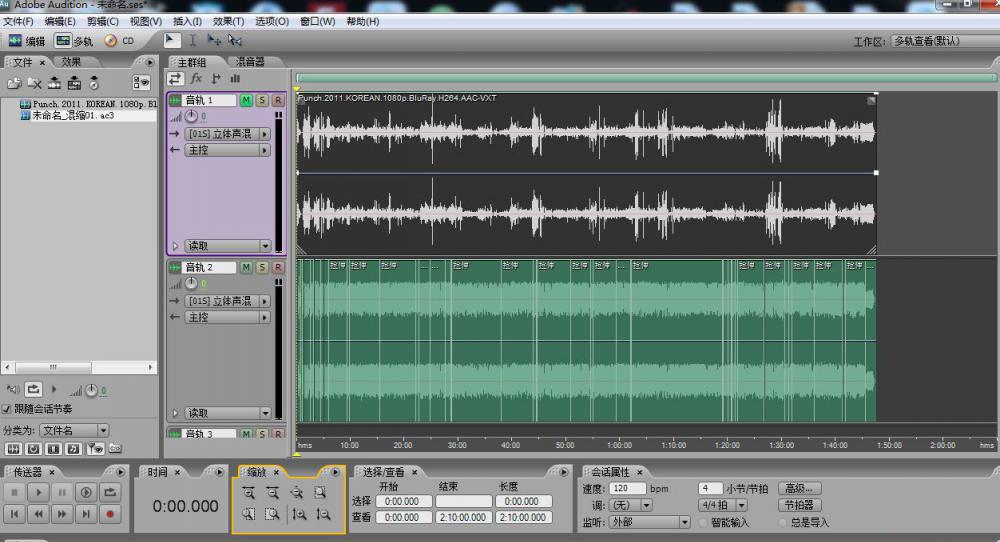1000x542 pixels.
Task: Click the Zoom Out Horizontally icon
Action: [x=272, y=492]
